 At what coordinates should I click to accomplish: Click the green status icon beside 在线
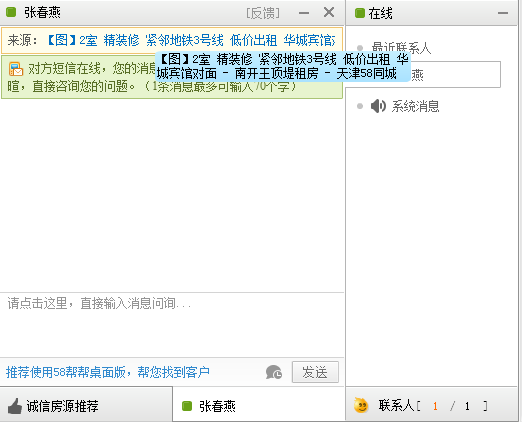360,13
